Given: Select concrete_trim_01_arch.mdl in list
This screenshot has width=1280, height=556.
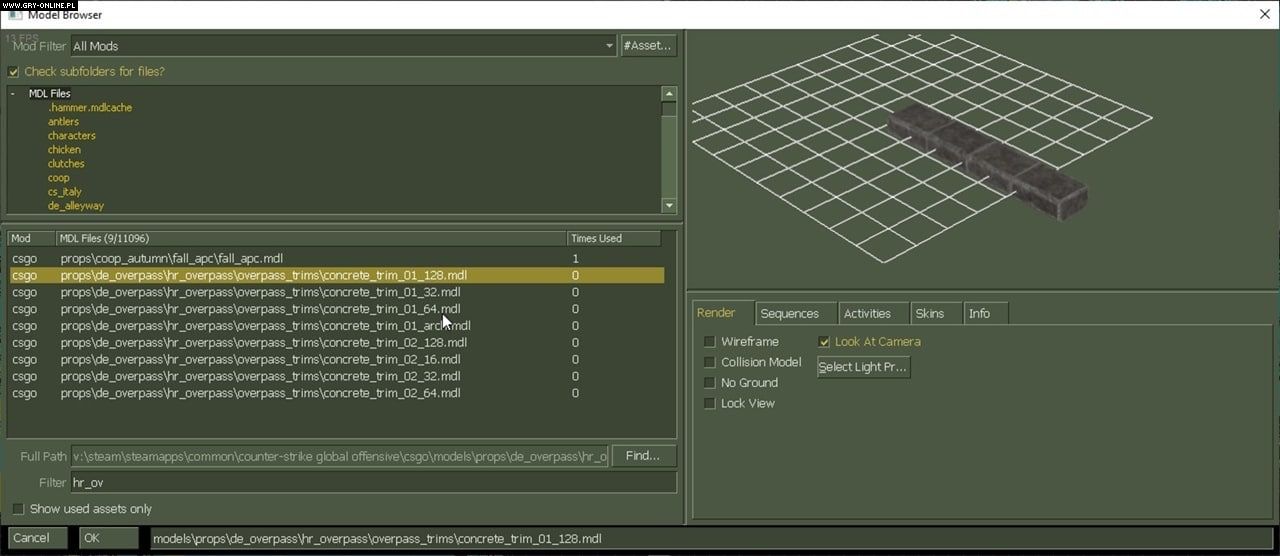Looking at the screenshot, I should point(265,326).
